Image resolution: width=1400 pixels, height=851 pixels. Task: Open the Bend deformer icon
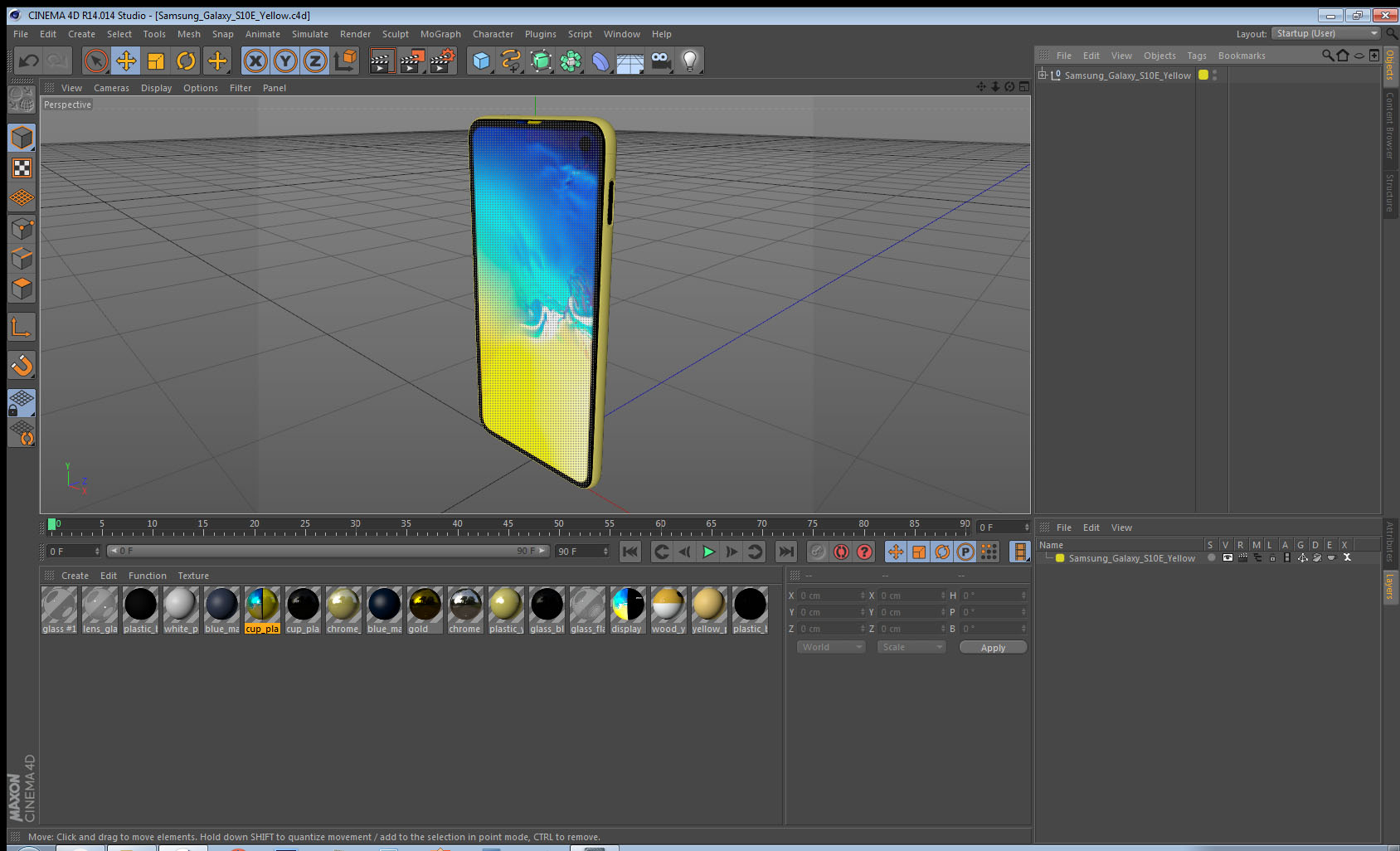(600, 61)
